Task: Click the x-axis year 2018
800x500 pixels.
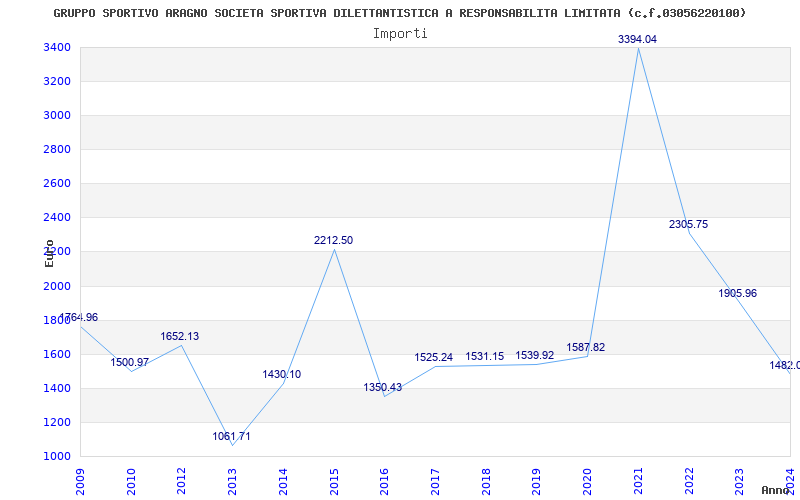Action: pyautogui.click(x=486, y=481)
